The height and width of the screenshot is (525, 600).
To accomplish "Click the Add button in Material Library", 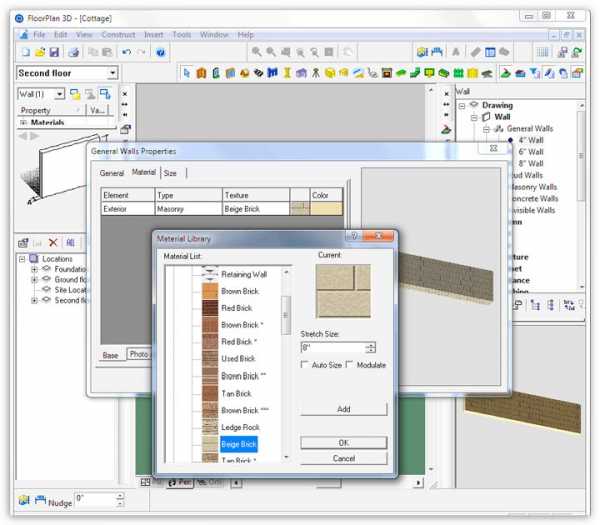I will coord(344,409).
